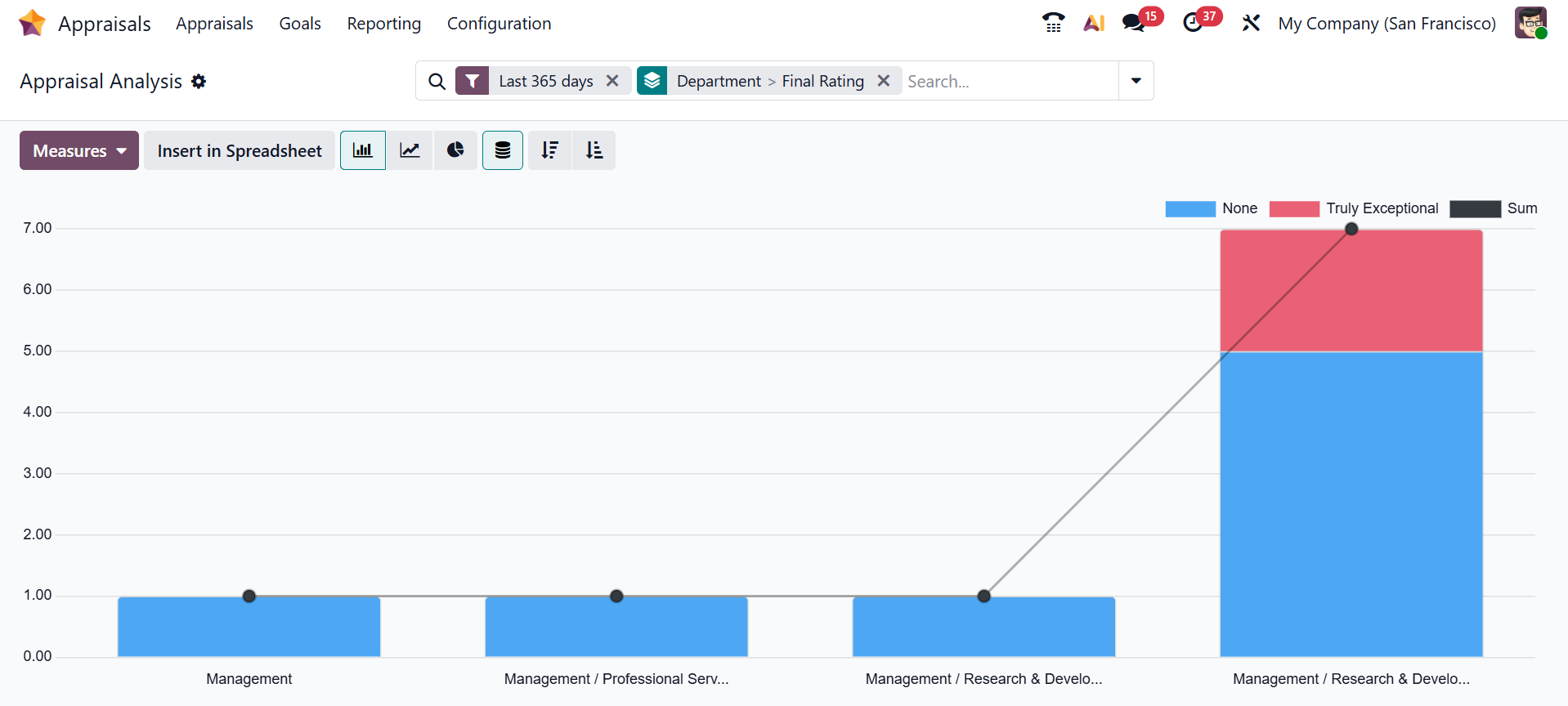Open the Configuration menu
Screen dimensions: 1568x706
tap(499, 24)
